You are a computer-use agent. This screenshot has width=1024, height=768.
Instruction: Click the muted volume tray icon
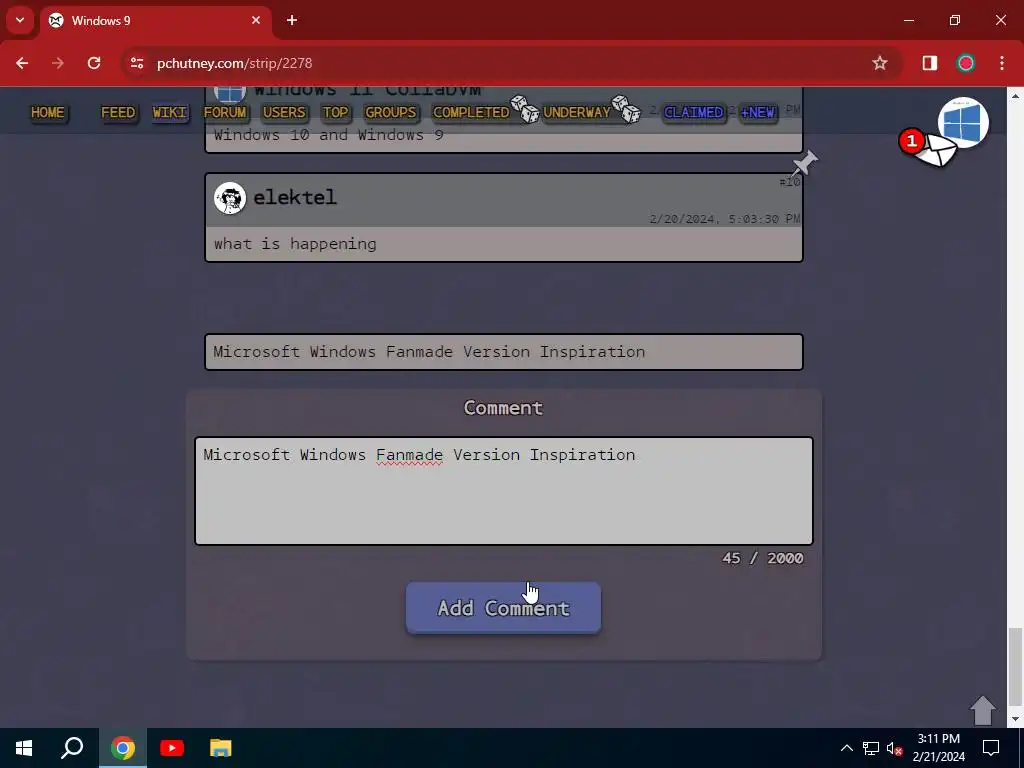[x=894, y=748]
